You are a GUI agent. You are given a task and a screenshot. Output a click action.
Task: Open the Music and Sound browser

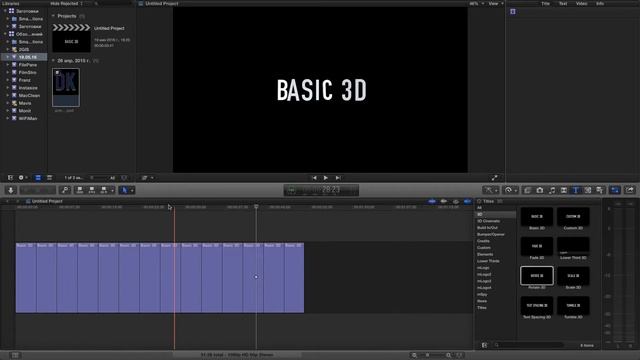[552, 190]
